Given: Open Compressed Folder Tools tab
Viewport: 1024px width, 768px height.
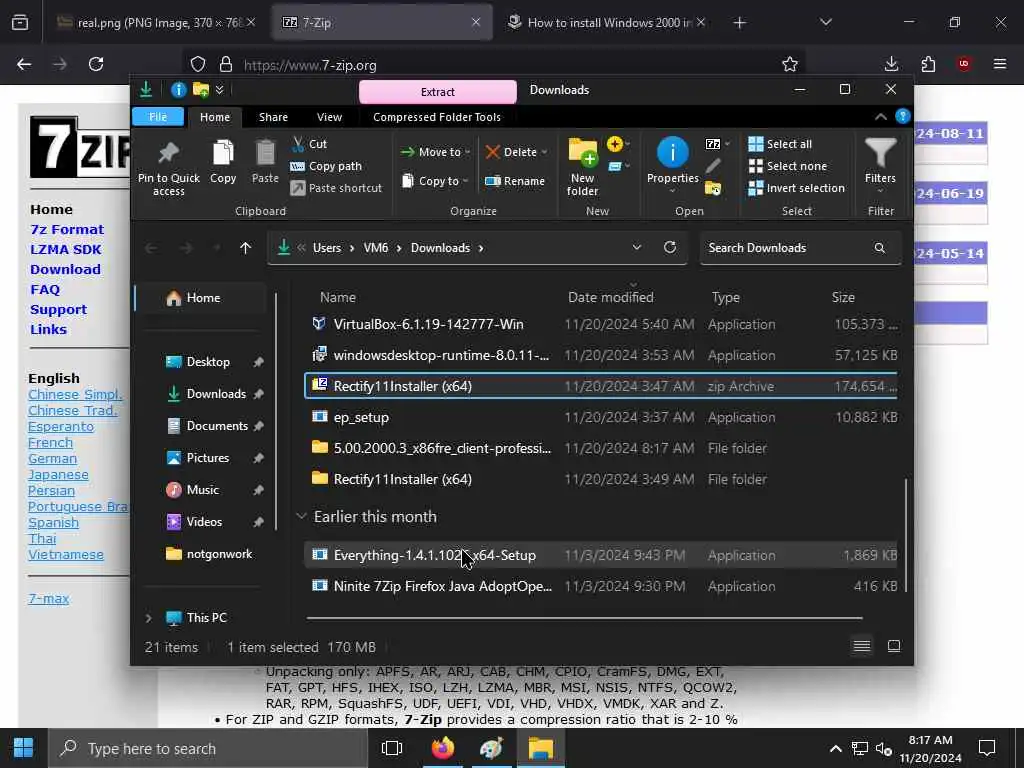Looking at the screenshot, I should click(x=437, y=117).
